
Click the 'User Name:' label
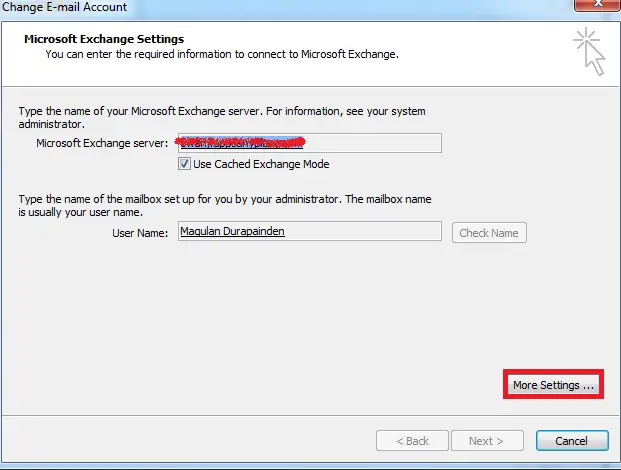coord(140,233)
